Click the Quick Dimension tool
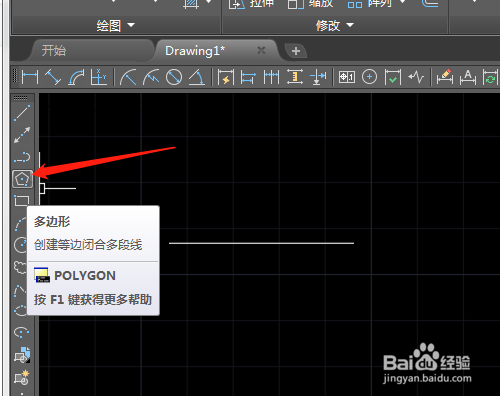This screenshot has height=396, width=500. click(x=226, y=77)
